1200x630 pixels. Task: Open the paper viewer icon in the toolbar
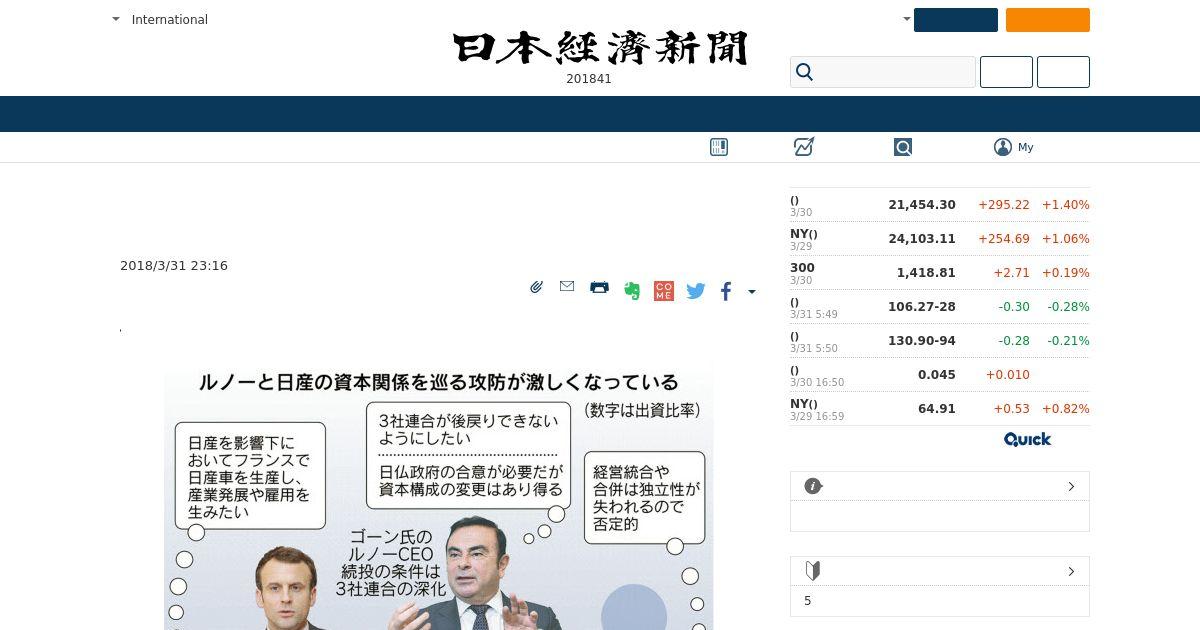(x=719, y=147)
